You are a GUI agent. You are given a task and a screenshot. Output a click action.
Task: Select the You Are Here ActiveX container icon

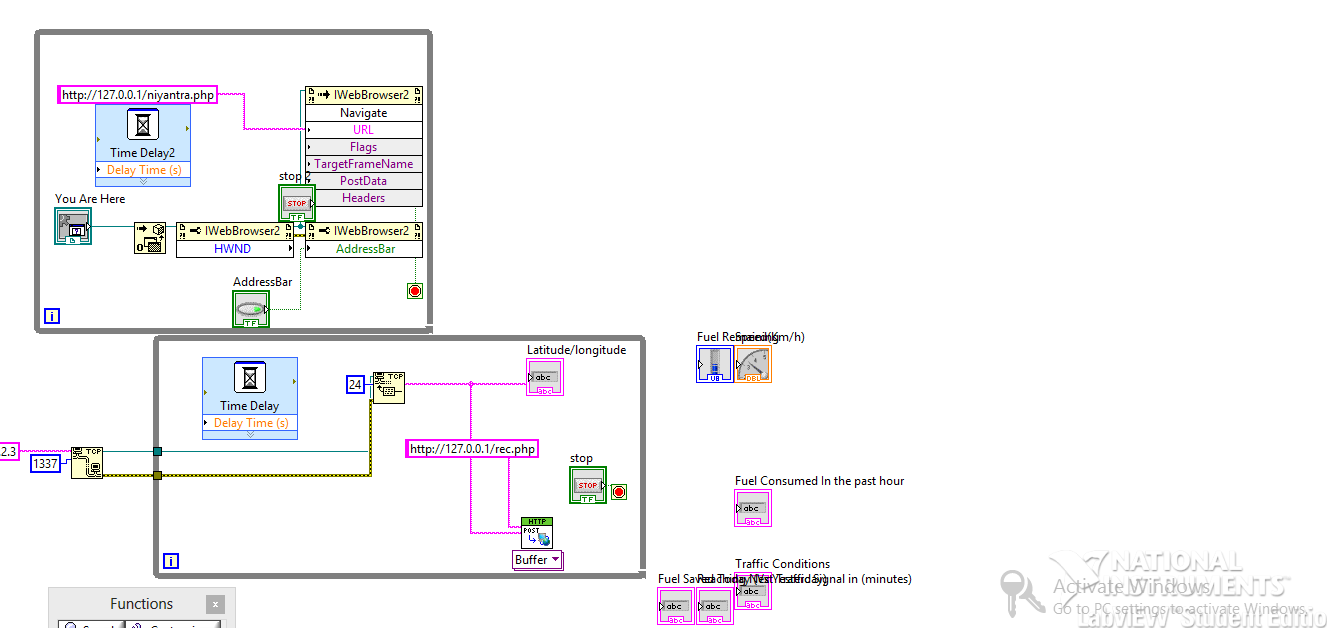72,226
